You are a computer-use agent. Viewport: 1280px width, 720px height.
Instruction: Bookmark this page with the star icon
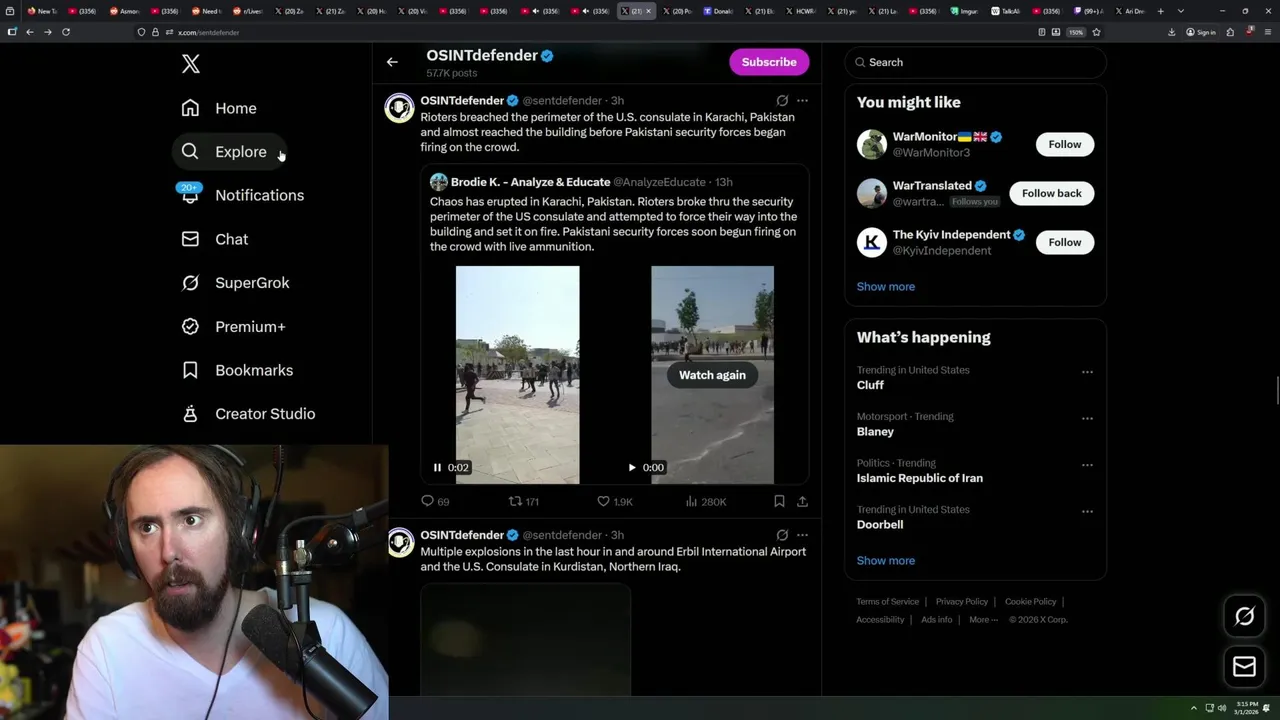pos(1097,32)
